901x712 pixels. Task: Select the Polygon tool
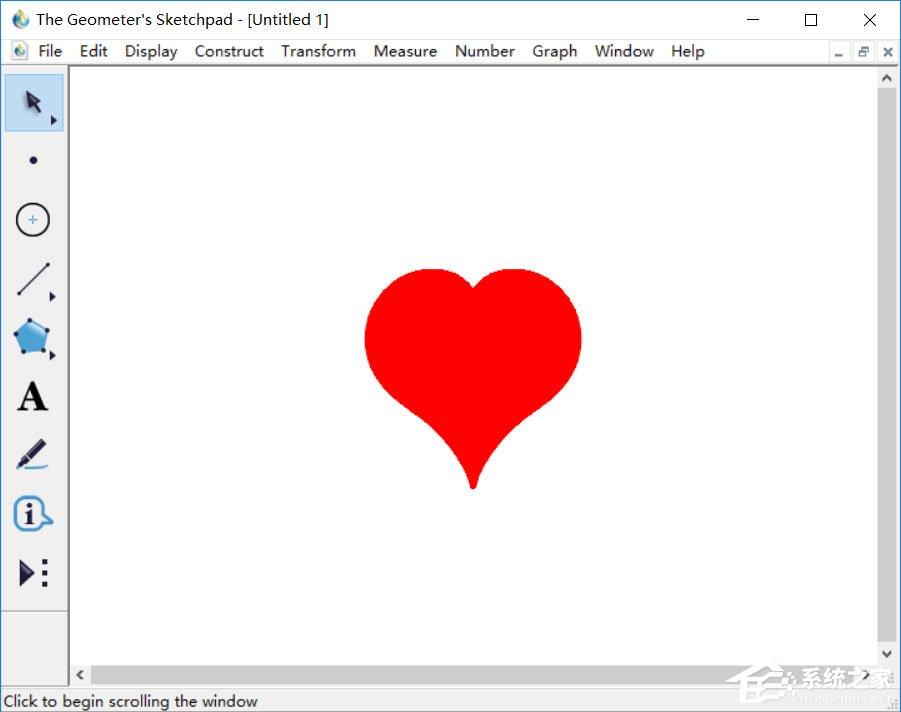pos(32,338)
